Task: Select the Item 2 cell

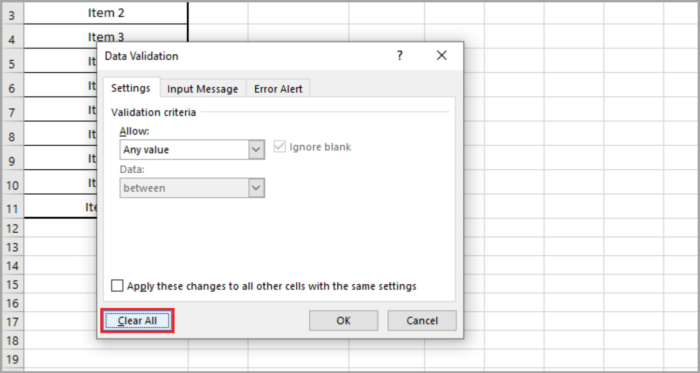Action: [x=106, y=13]
